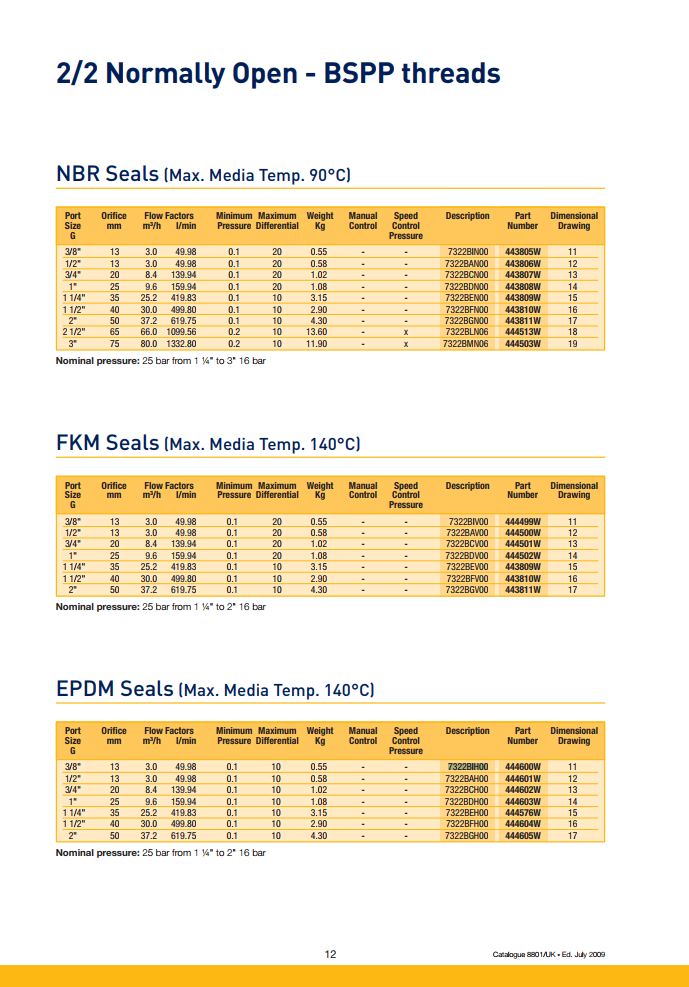Select the 1332.80 l/min flow value

click(x=178, y=343)
